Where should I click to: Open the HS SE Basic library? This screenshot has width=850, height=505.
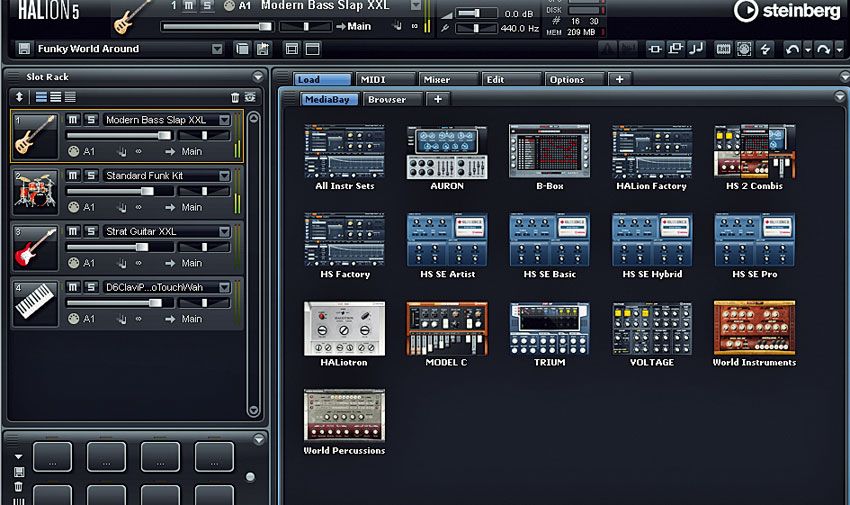549,239
